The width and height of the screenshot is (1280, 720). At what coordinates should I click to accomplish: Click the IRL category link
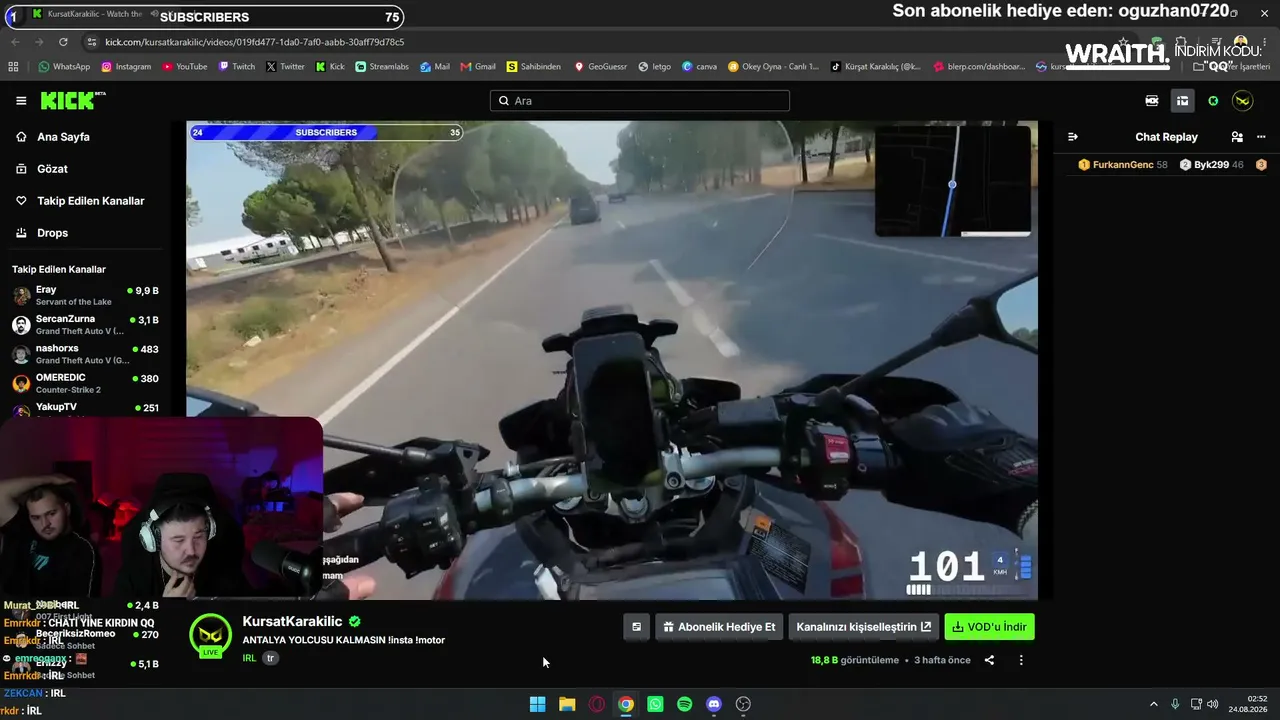pyautogui.click(x=249, y=658)
